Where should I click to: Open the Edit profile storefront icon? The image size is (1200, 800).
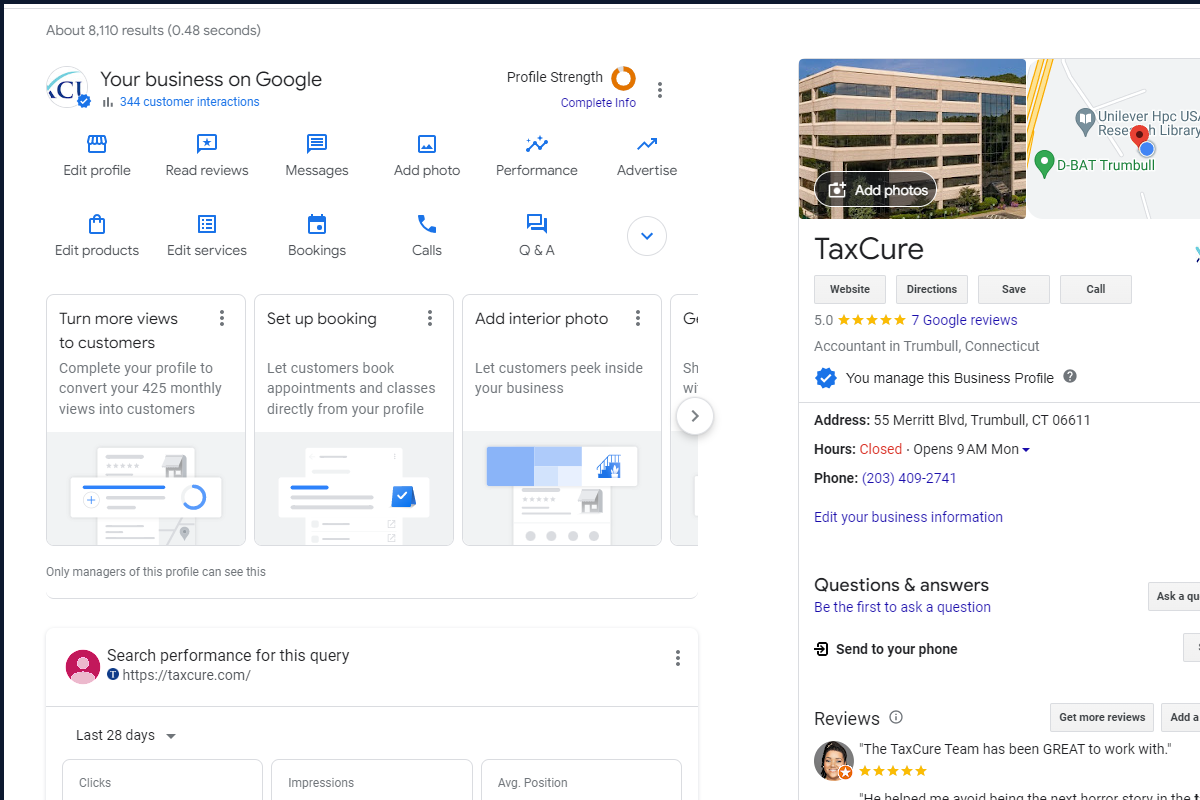(x=97, y=144)
